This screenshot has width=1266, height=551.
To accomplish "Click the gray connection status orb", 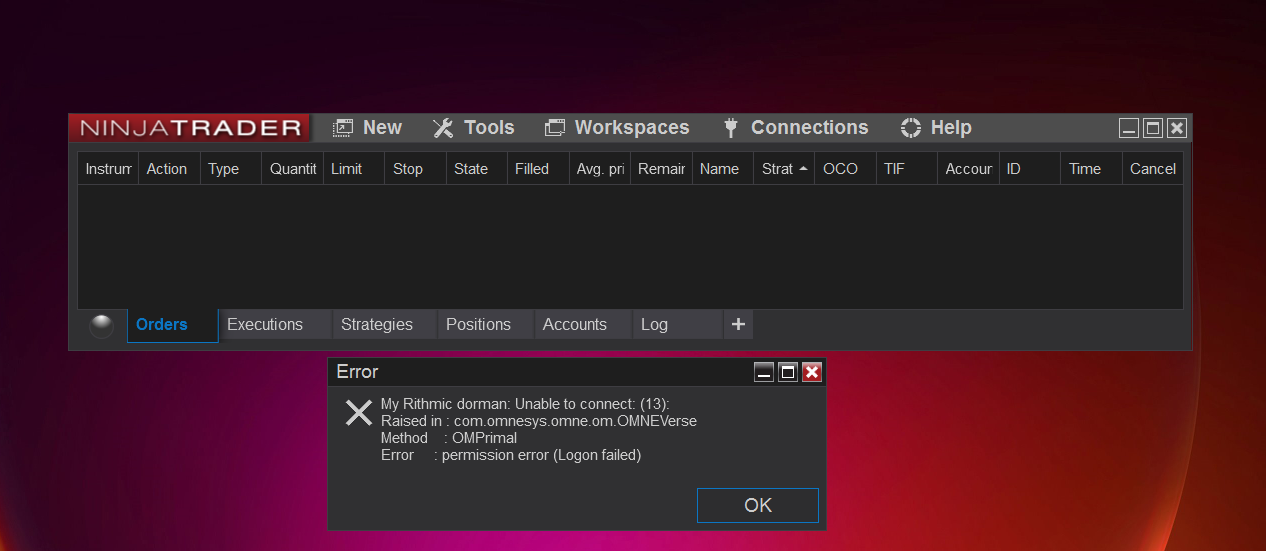I will pos(101,326).
